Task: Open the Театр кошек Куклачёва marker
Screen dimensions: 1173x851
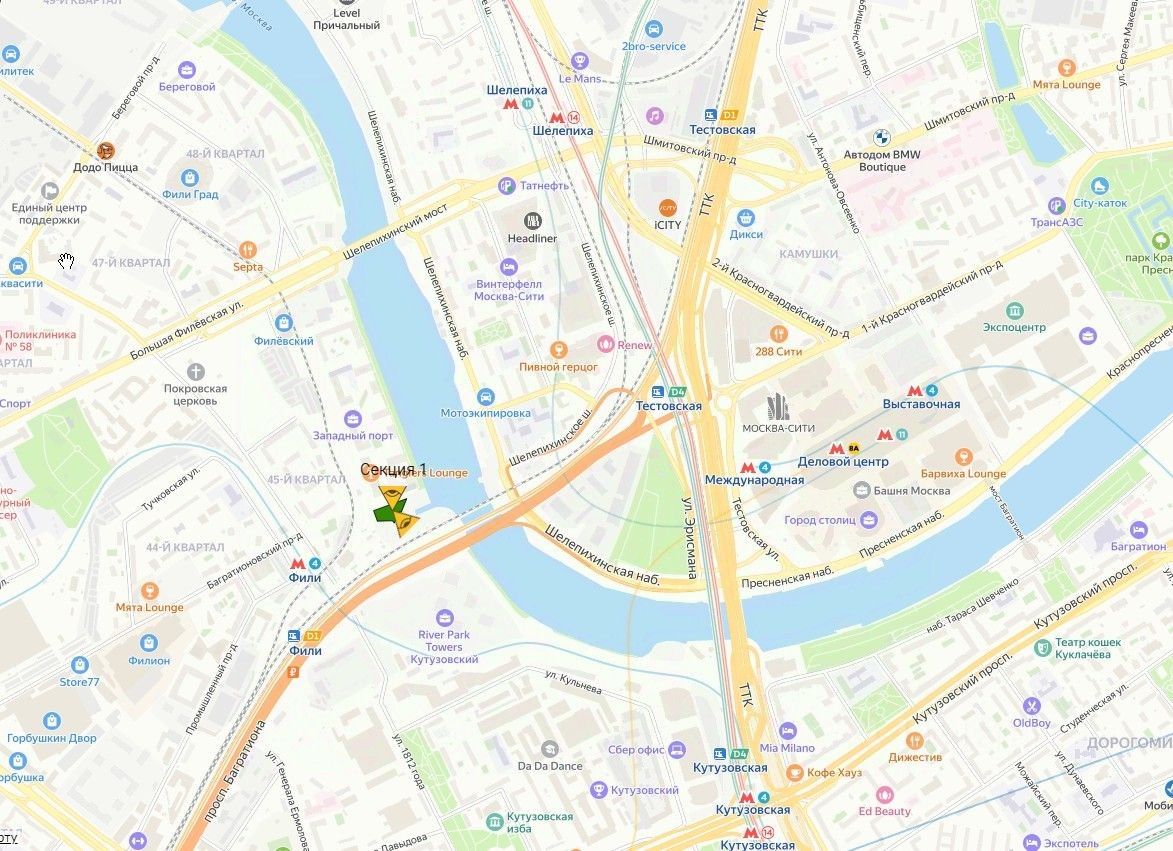Action: pos(1042,648)
